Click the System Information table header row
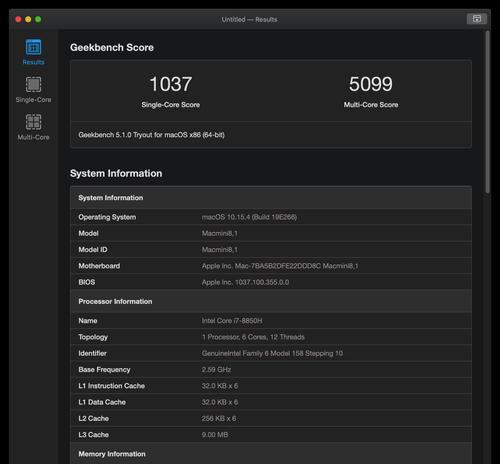The image size is (500, 464). 271,198
